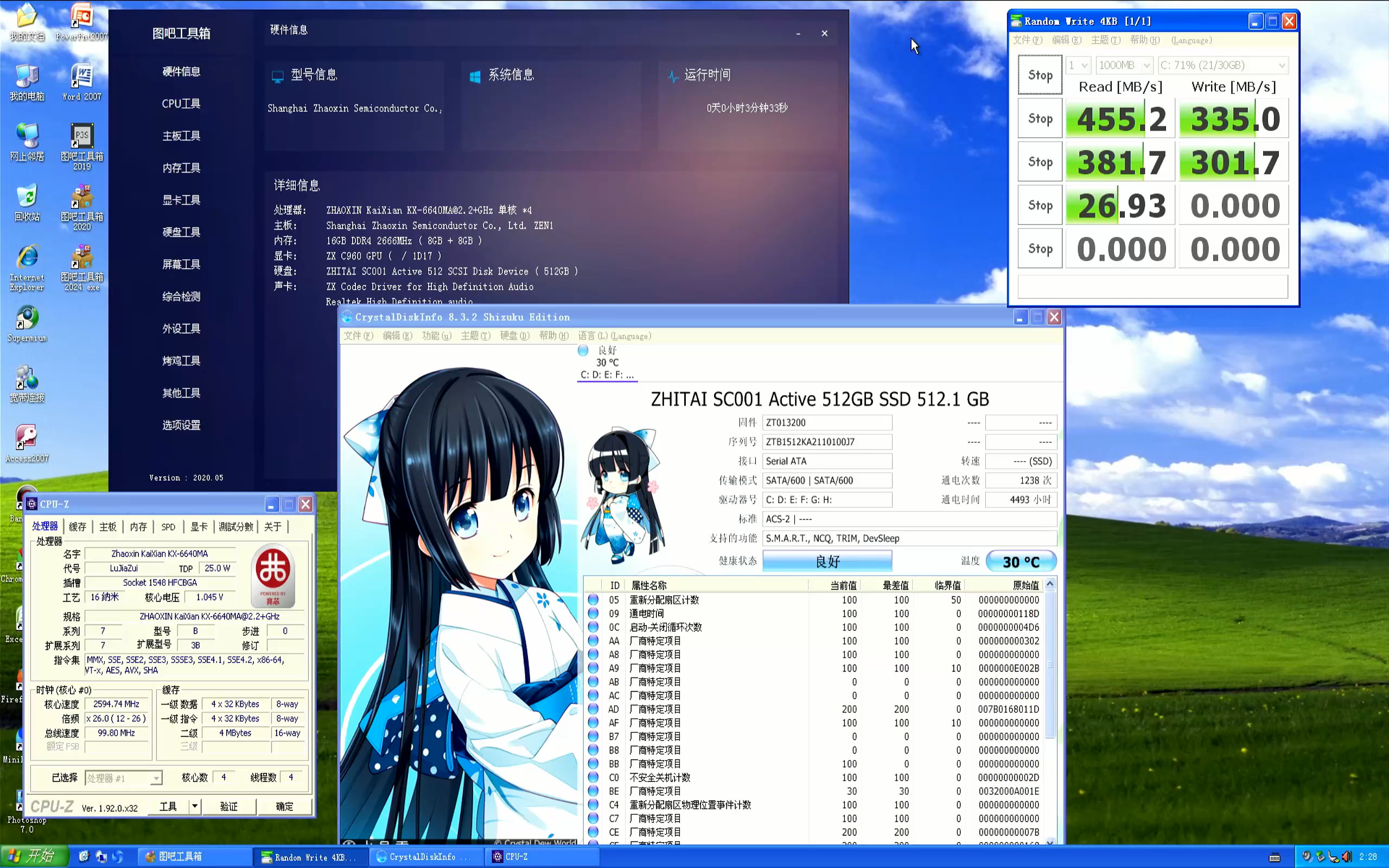The height and width of the screenshot is (868, 1389).
Task: Click the chibi Shizuku character image
Action: click(623, 496)
